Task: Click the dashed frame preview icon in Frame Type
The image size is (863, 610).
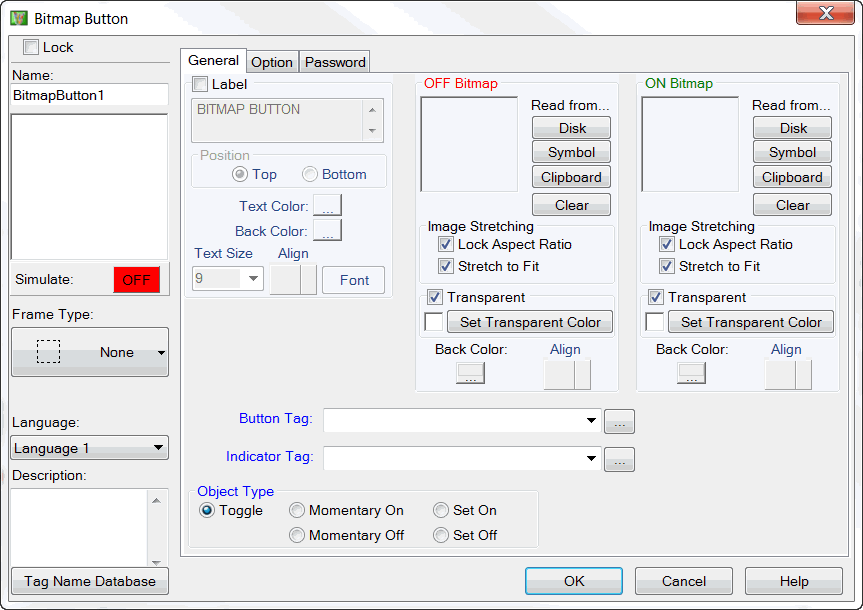Action: [48, 351]
